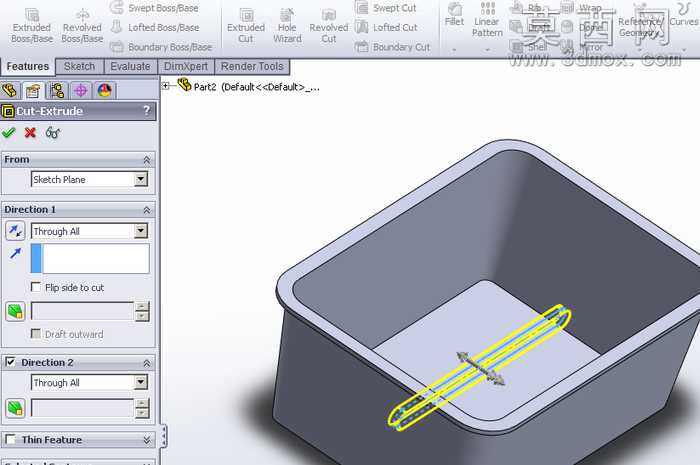Viewport: 700px width, 465px height.
Task: Click Direction of Extrusion selection box
Action: tap(90, 258)
